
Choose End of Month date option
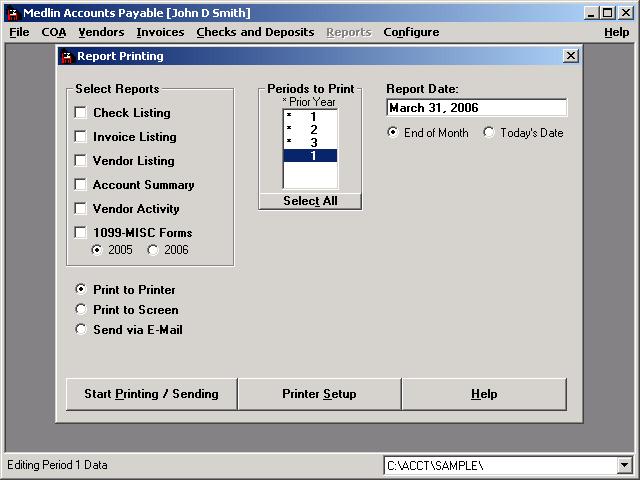point(392,133)
